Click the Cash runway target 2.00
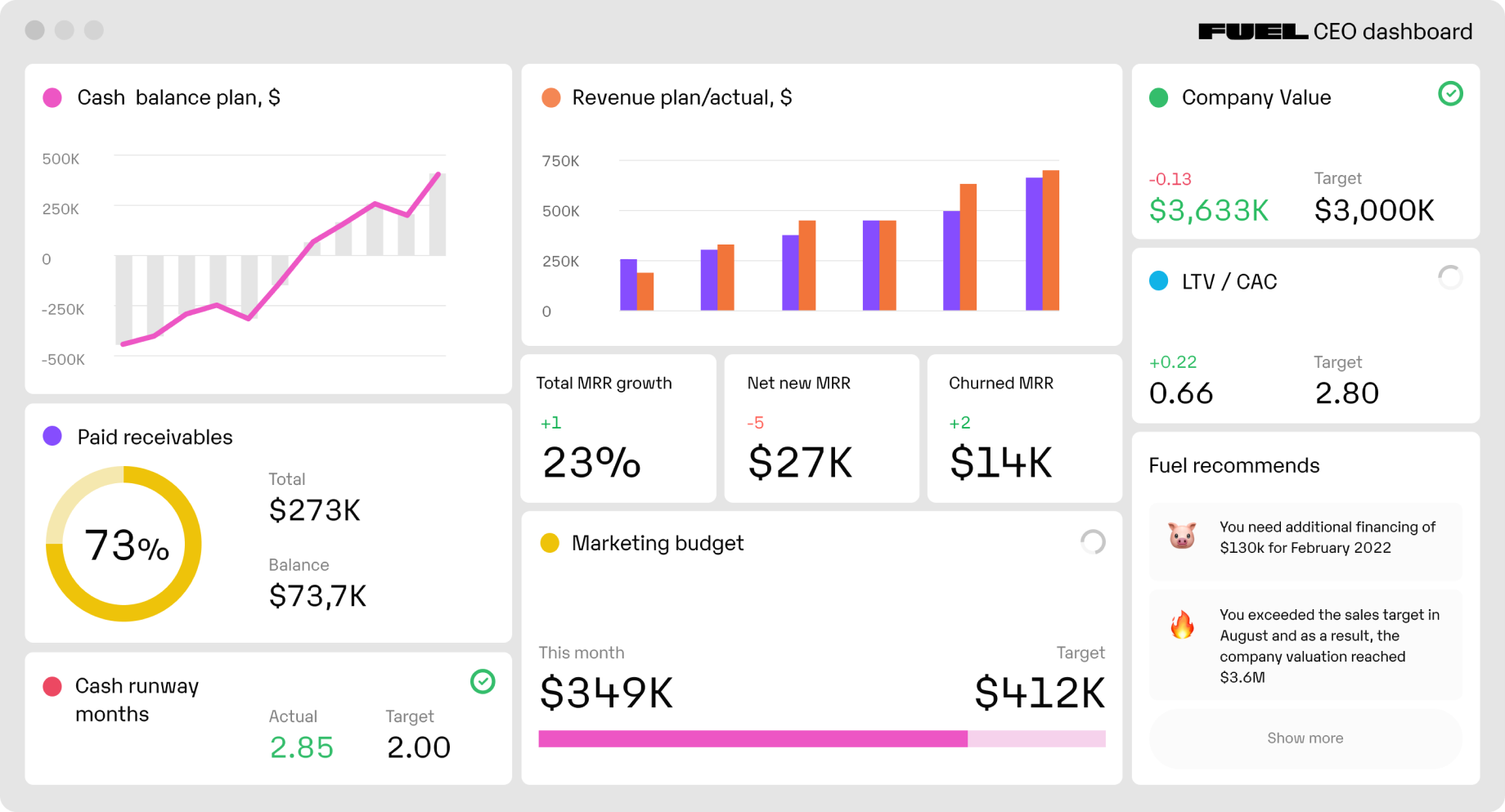Screen dimensions: 1505x812 click(418, 747)
